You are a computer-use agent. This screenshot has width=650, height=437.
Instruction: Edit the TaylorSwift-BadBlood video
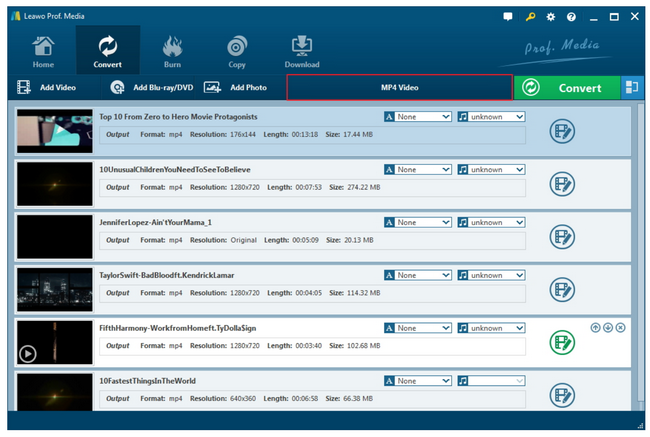coord(562,289)
